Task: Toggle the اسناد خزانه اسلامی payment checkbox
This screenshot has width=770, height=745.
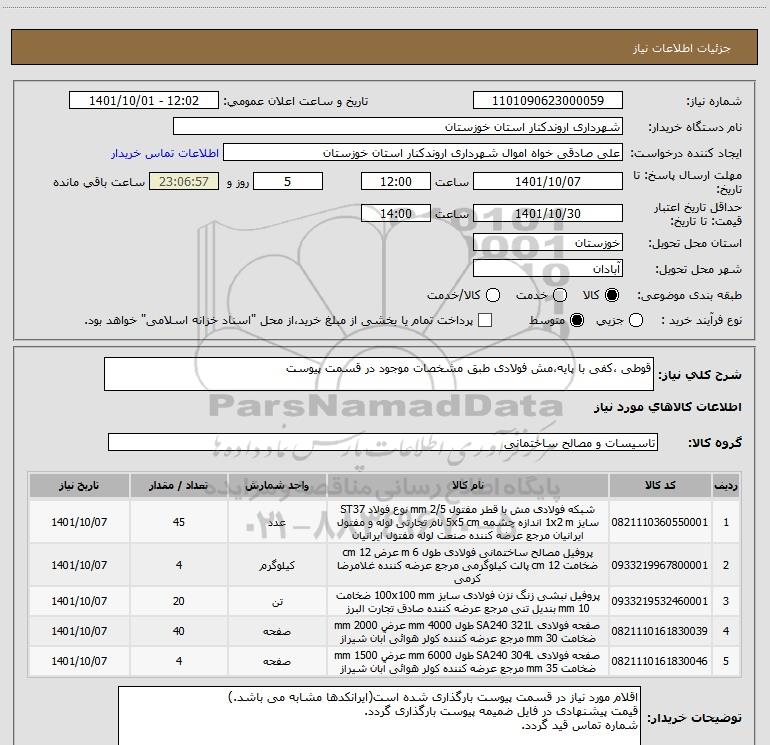Action: (x=485, y=321)
